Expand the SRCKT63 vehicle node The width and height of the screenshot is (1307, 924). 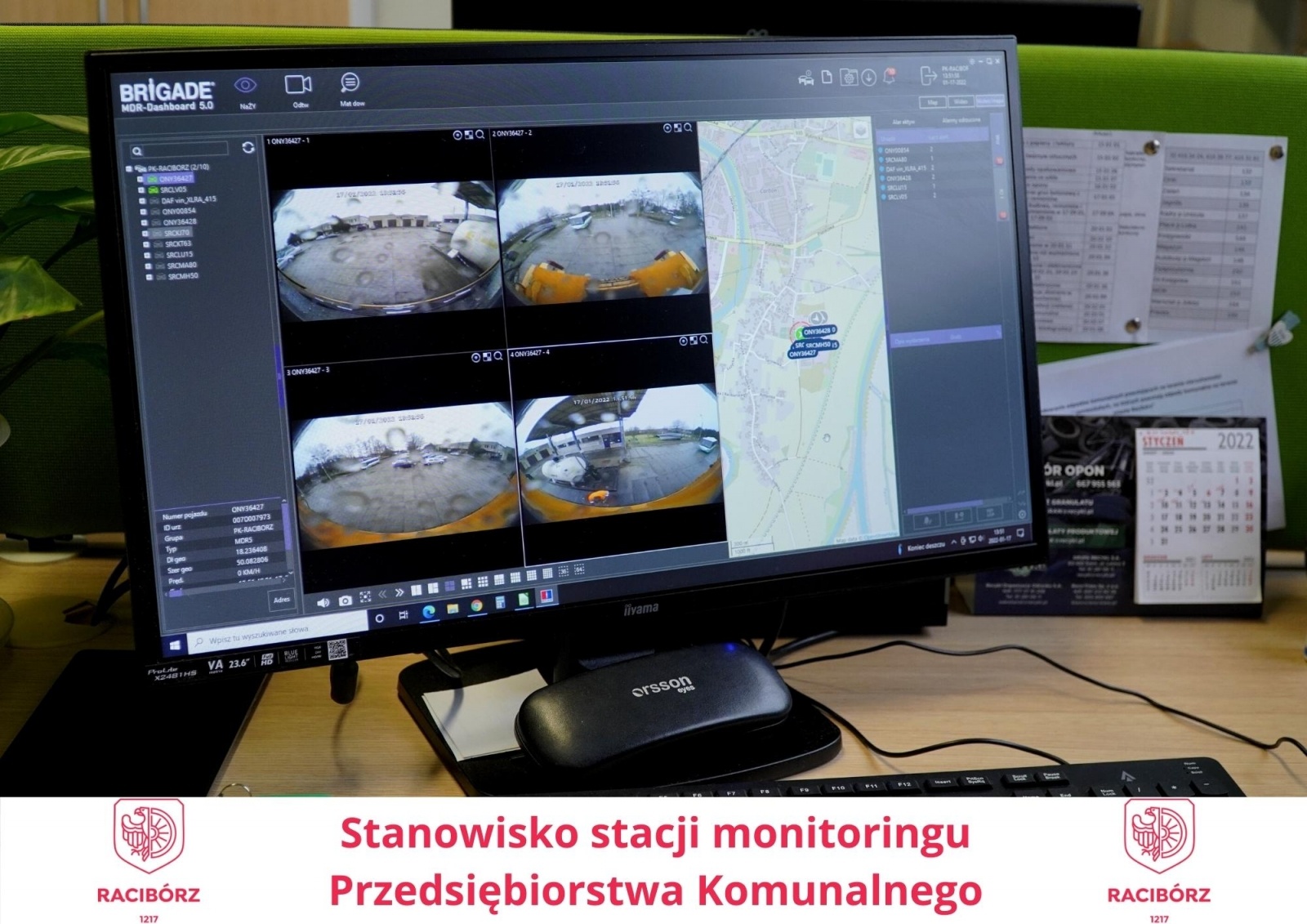[147, 244]
